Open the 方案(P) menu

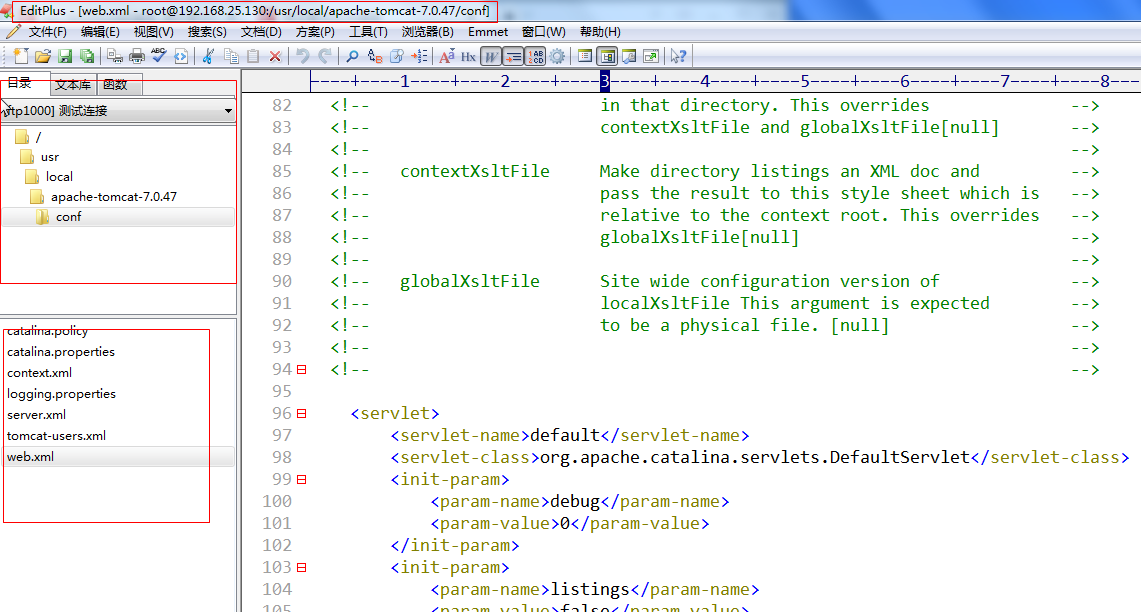point(315,32)
